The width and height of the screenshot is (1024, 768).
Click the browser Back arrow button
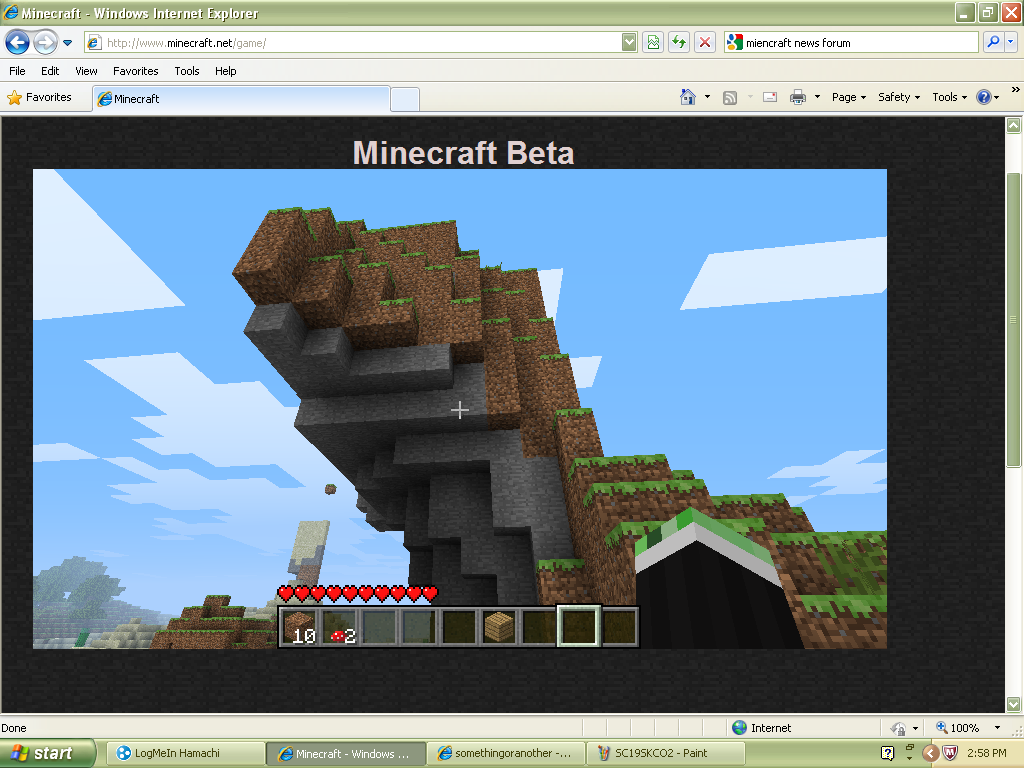18,43
